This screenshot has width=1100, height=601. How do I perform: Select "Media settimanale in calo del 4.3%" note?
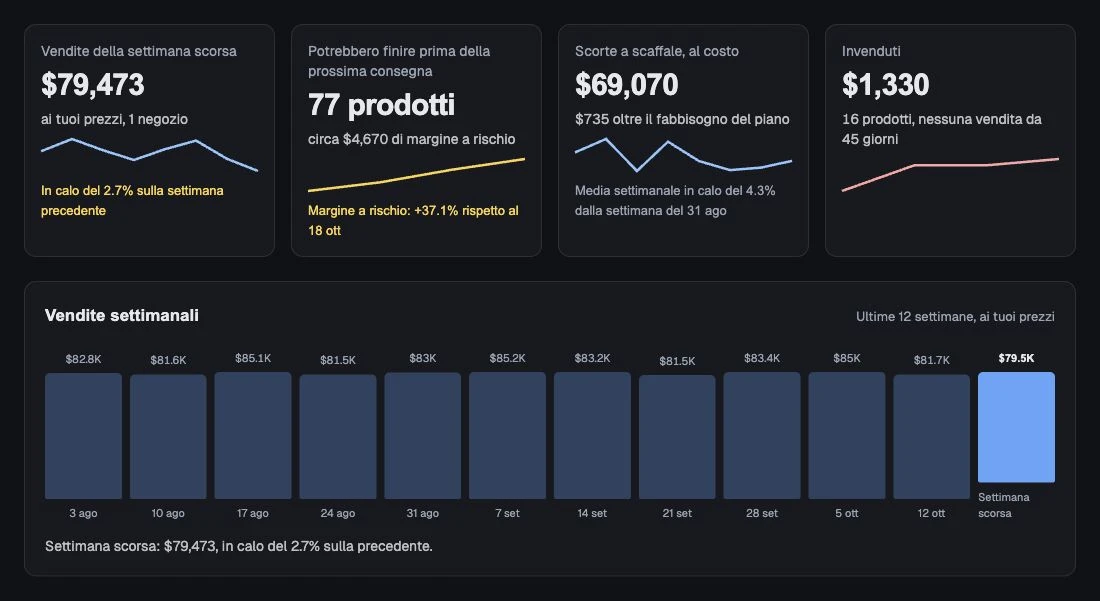pos(675,201)
